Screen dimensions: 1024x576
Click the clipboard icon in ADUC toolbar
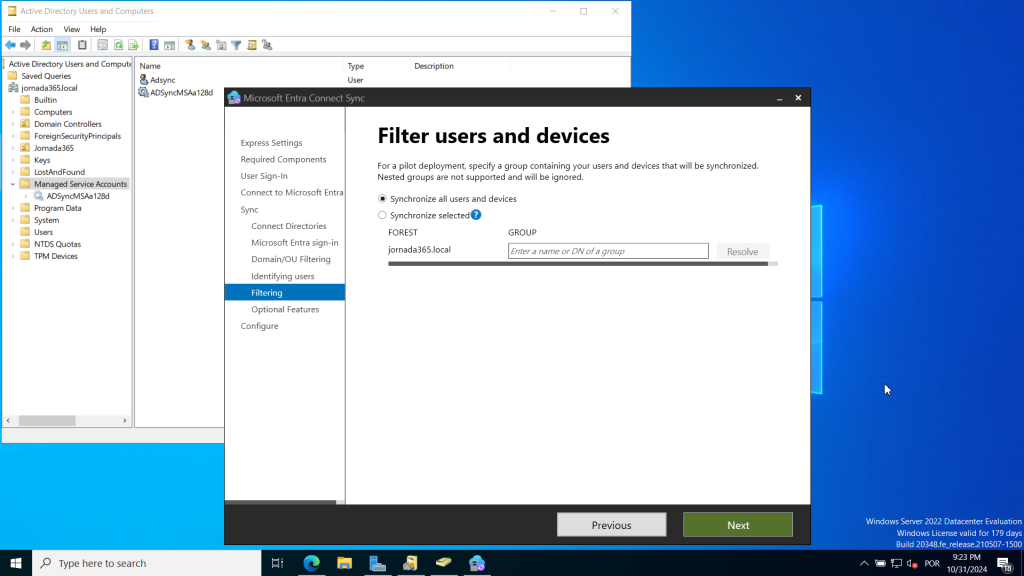point(82,45)
